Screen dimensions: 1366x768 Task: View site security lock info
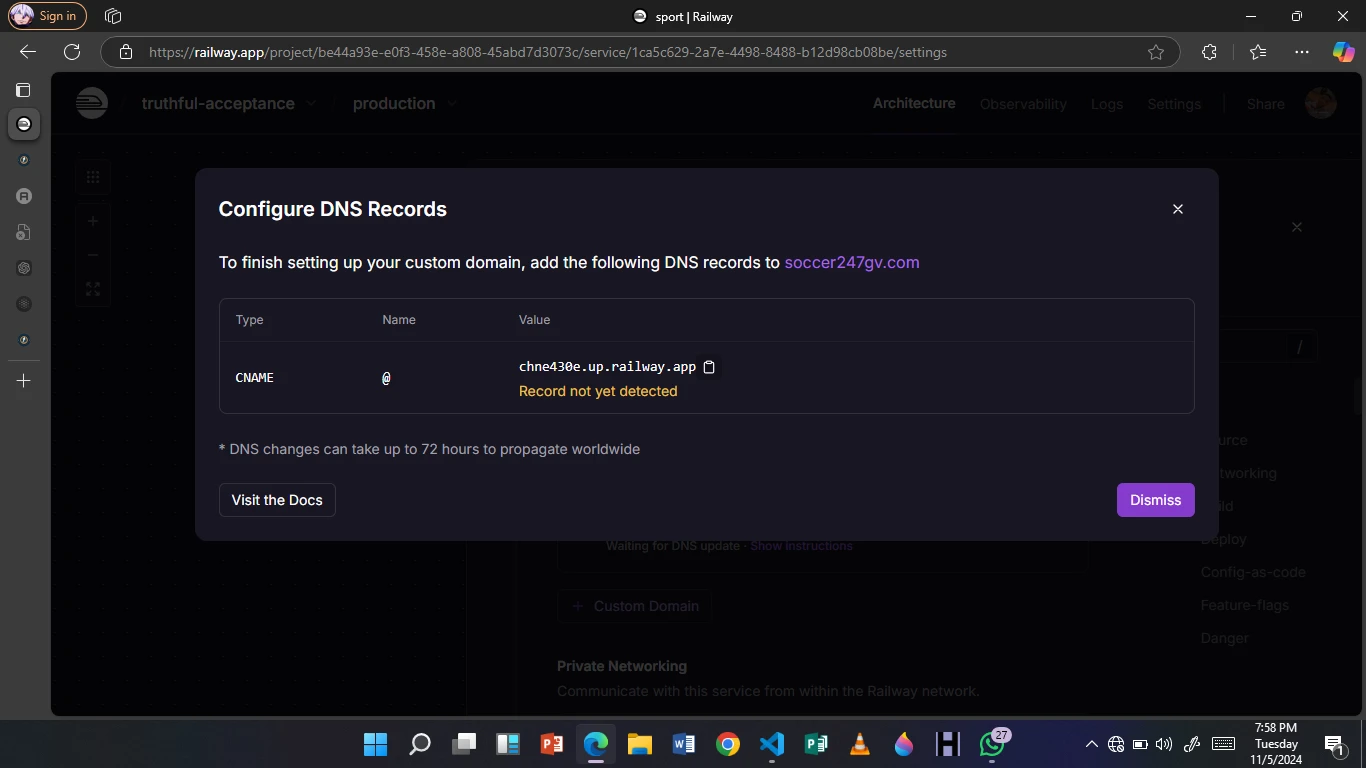point(126,52)
